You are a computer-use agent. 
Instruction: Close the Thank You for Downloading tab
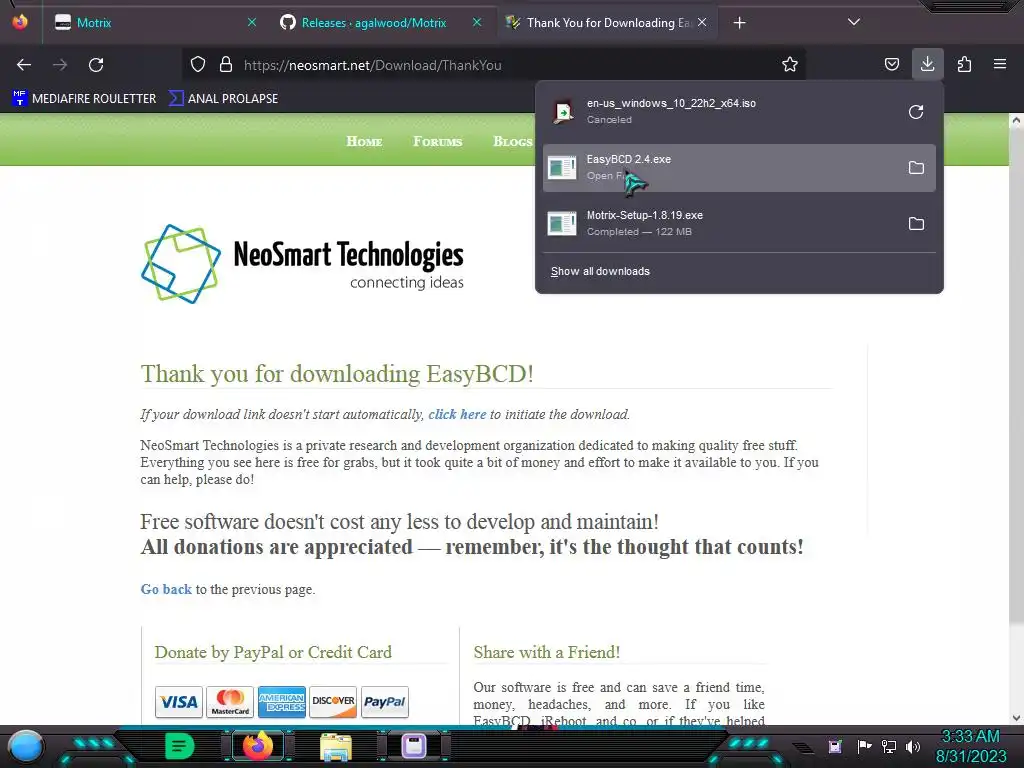702,22
